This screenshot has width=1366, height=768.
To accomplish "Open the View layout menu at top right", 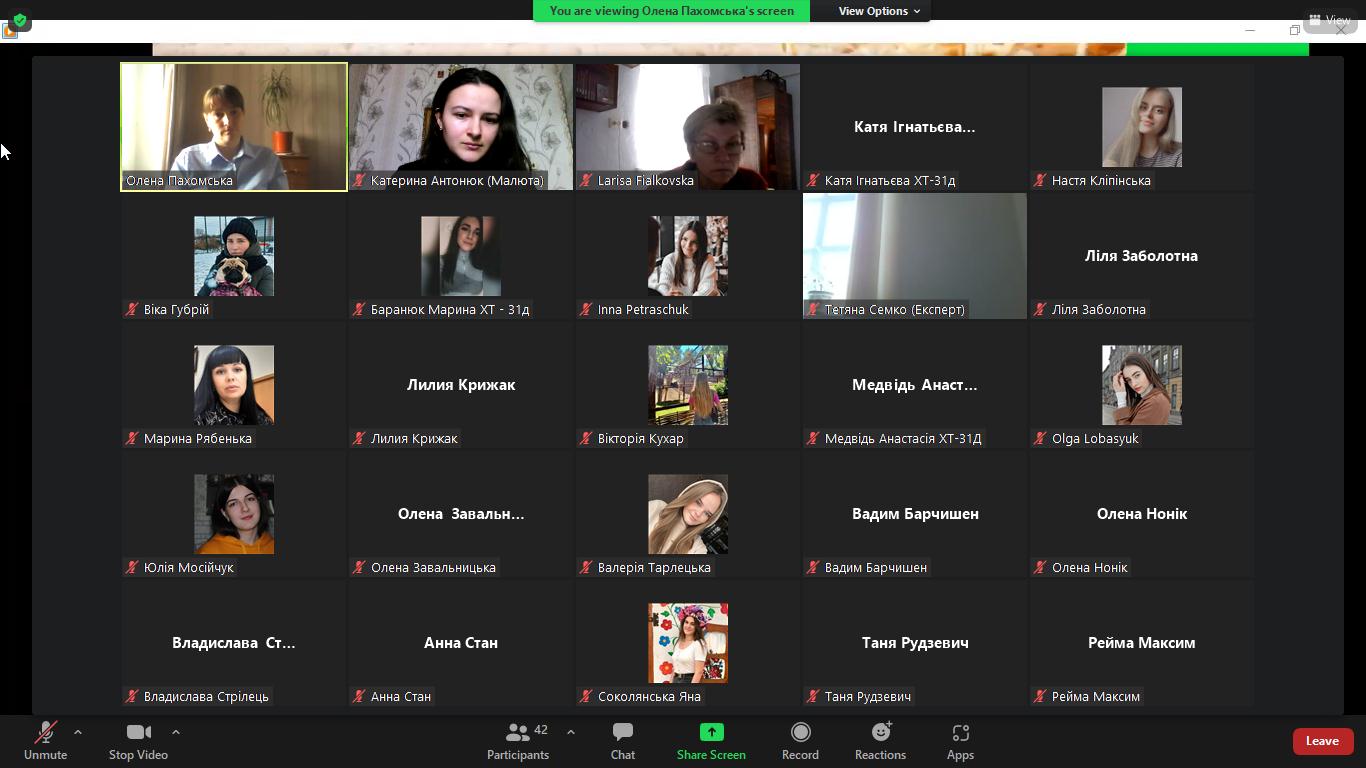I will [x=1330, y=19].
